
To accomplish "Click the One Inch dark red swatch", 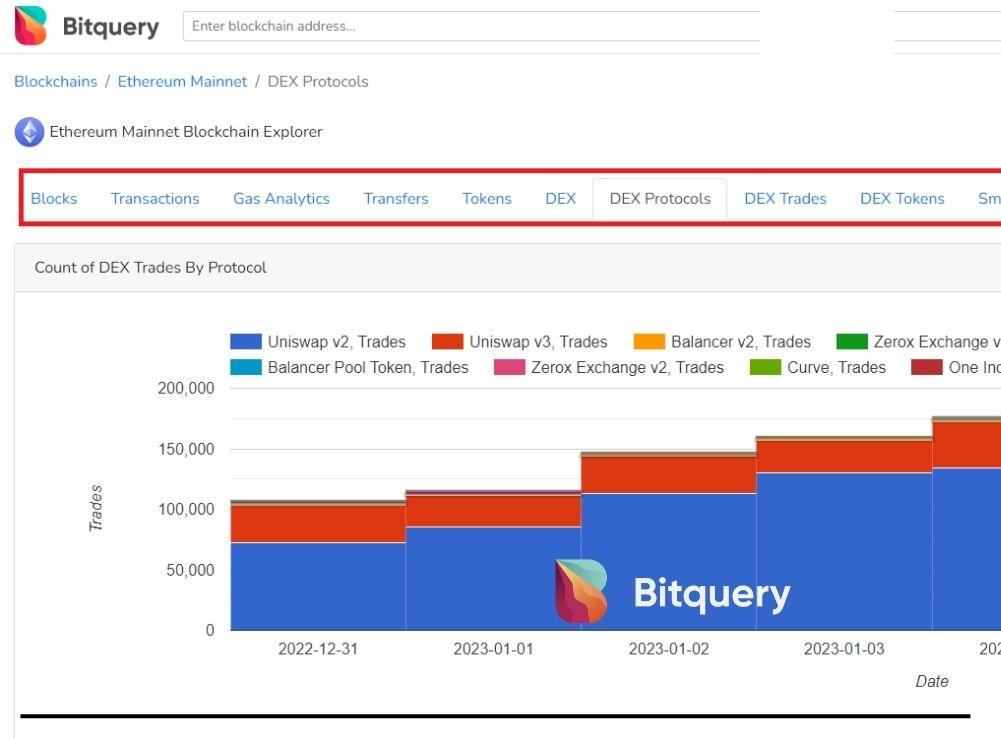I will [x=927, y=367].
